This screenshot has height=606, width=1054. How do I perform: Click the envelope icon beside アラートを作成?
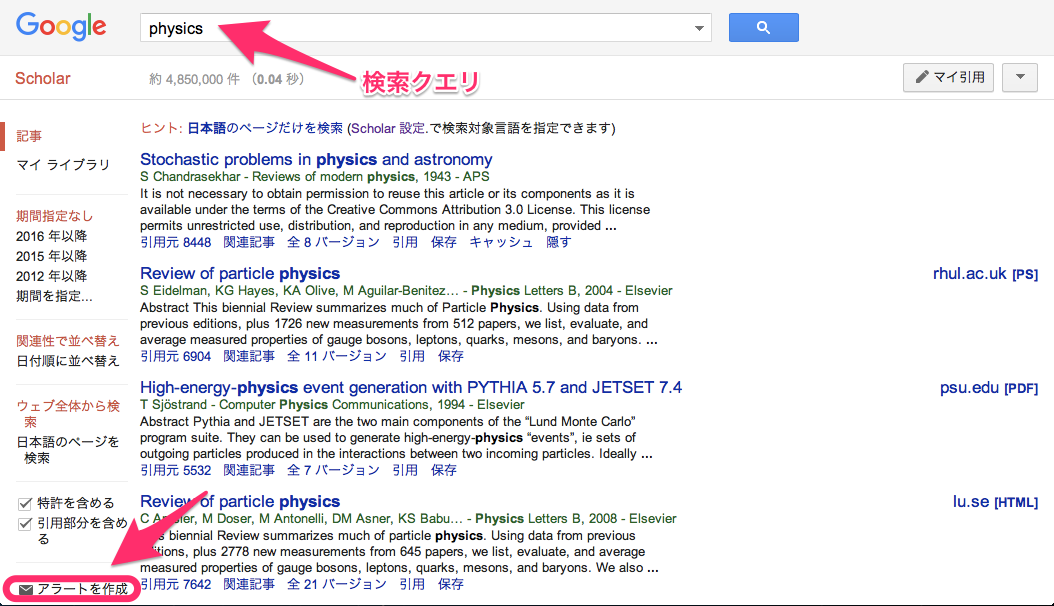26,589
